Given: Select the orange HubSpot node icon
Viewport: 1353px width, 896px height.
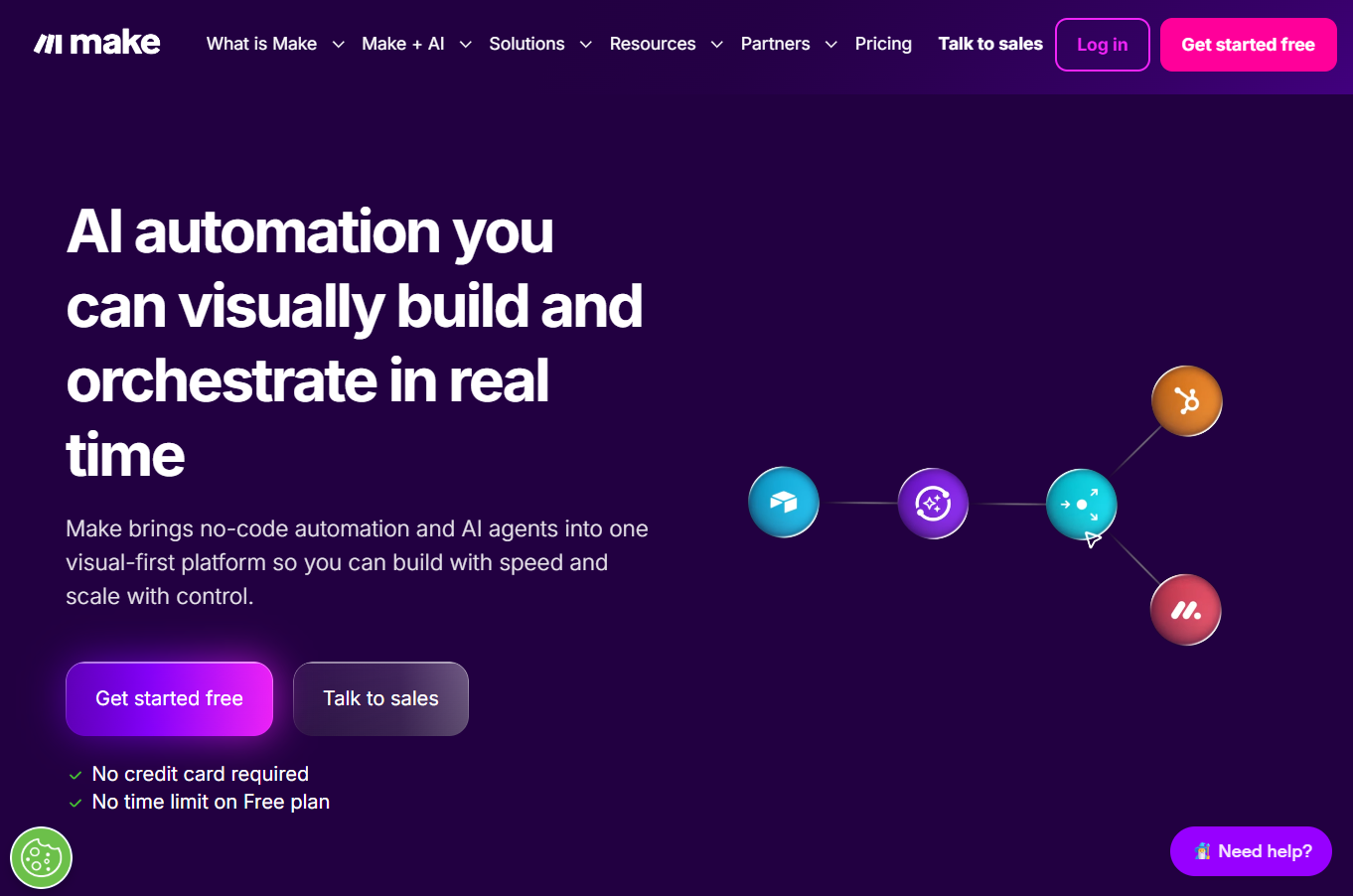Looking at the screenshot, I should point(1186,401).
